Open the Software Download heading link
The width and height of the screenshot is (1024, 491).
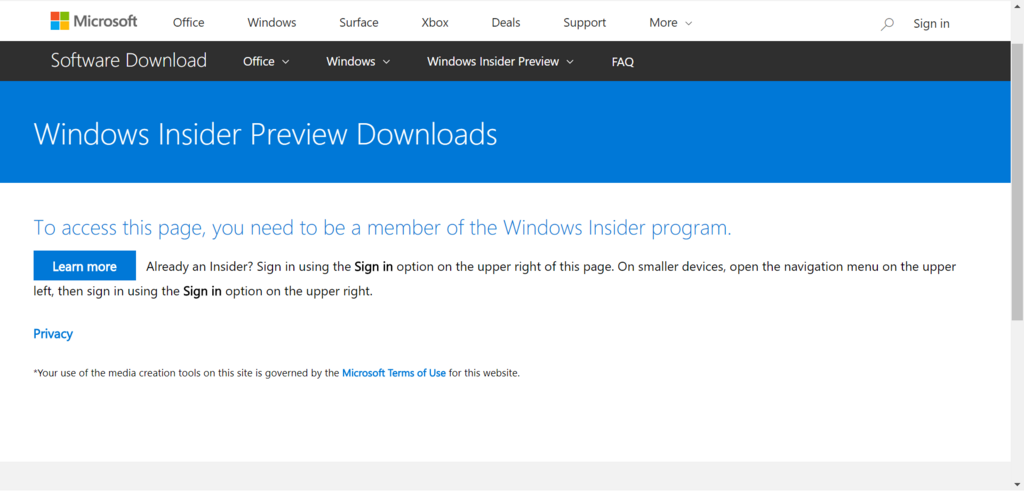(x=129, y=61)
